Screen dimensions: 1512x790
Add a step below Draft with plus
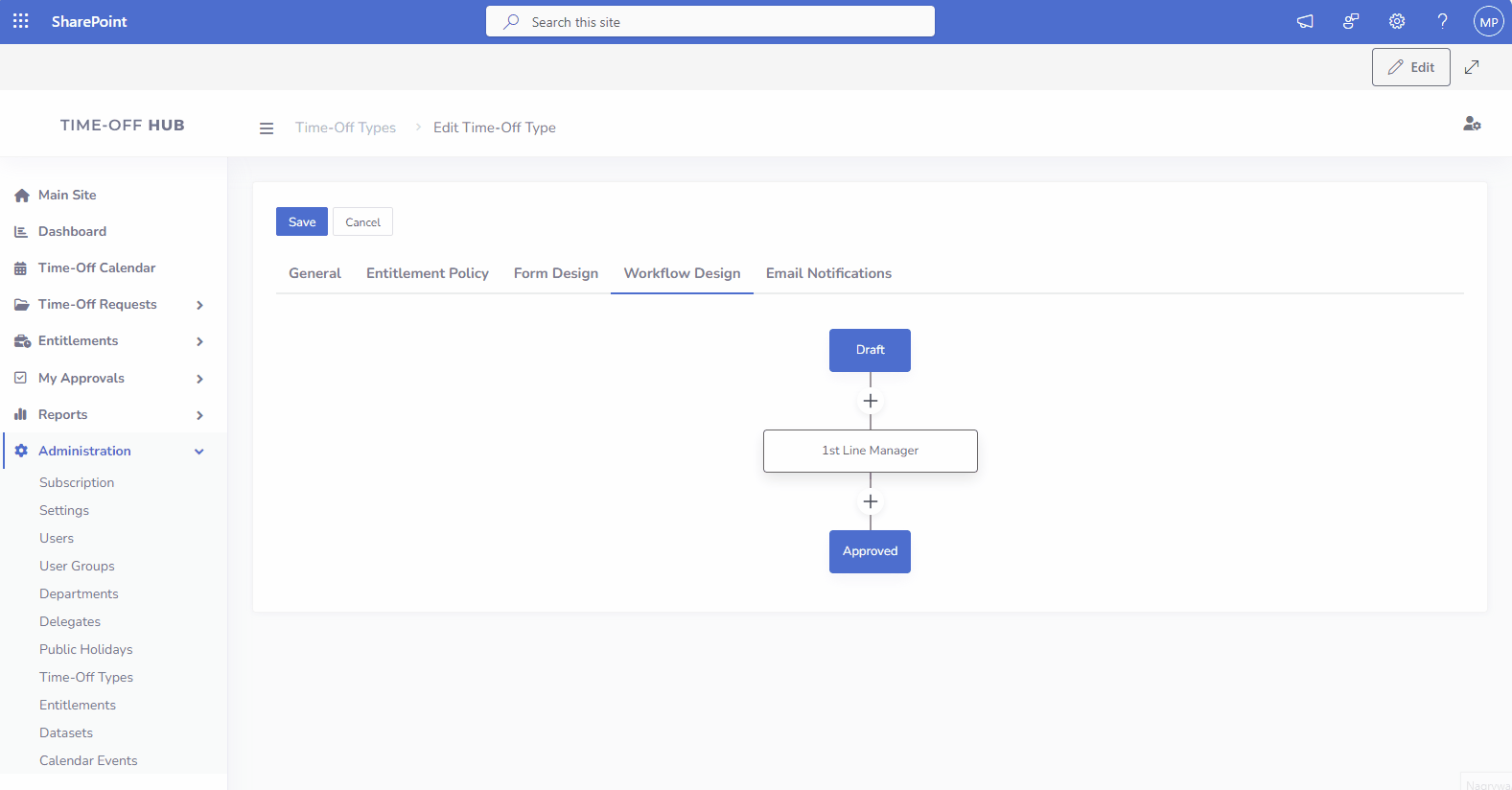click(871, 401)
